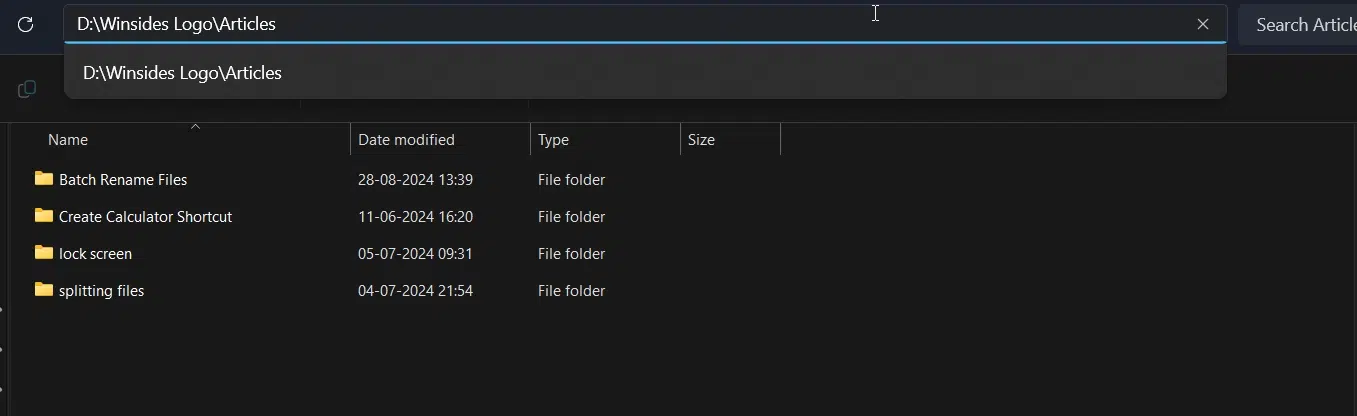
Task: Select Create Calculator Shortcut folder icon
Action: pos(44,216)
